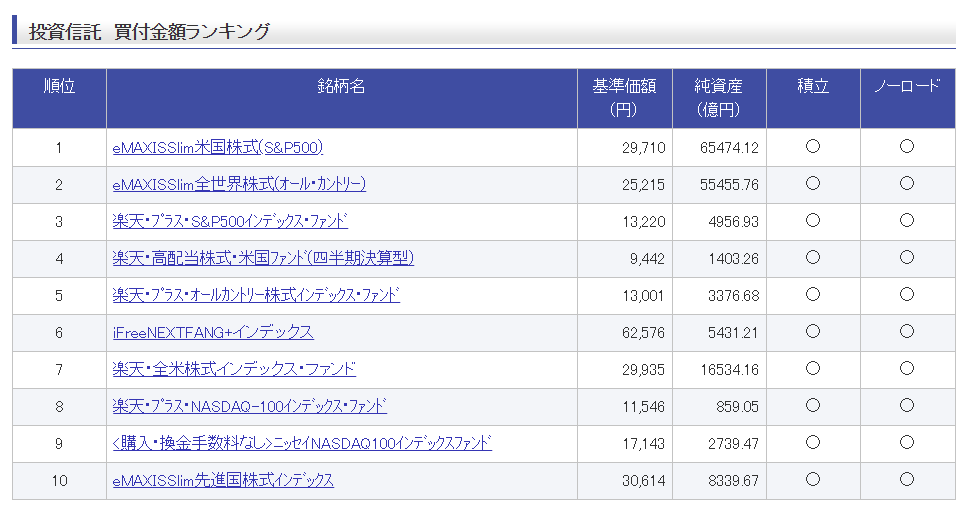Open iFreeNEXTFANG+インデックス fund link
The height and width of the screenshot is (506, 960).
(212, 332)
